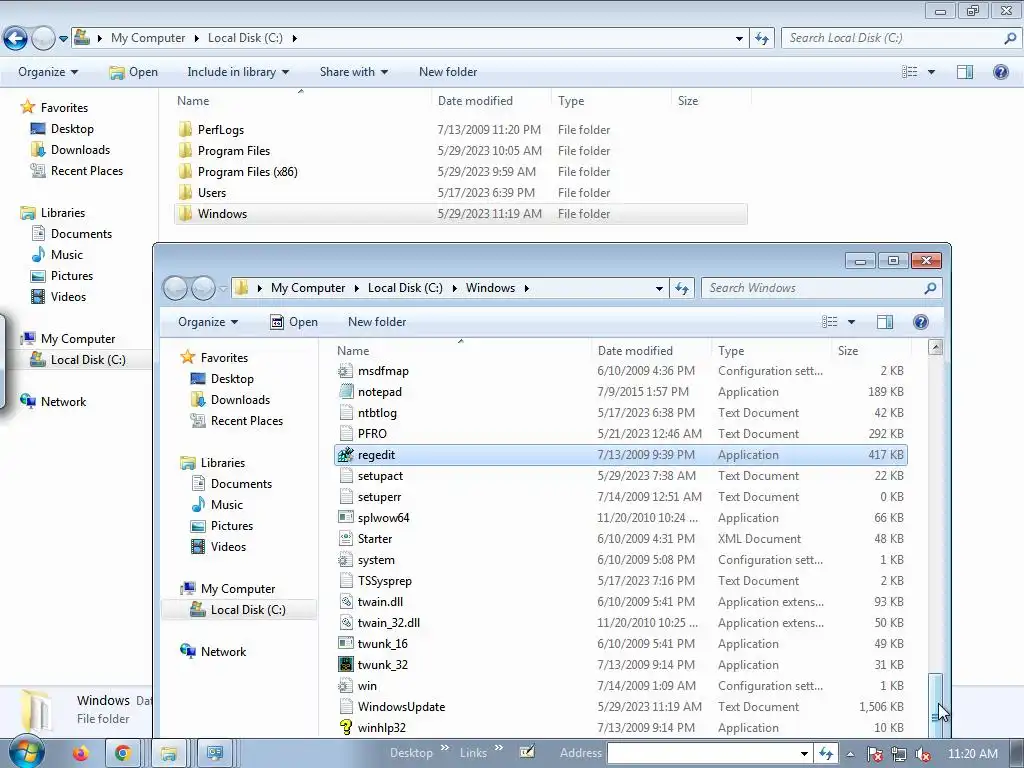
Task: Open the Organize menu in the Windows folder window
Action: click(x=208, y=322)
